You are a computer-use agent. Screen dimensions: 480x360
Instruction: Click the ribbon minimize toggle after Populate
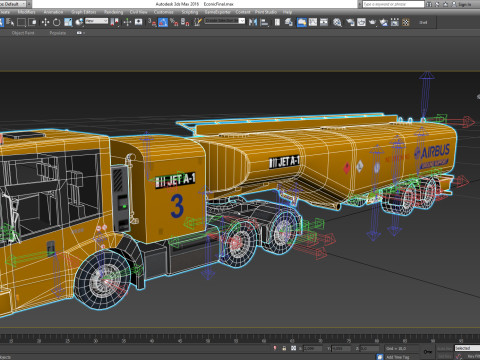tap(80, 33)
